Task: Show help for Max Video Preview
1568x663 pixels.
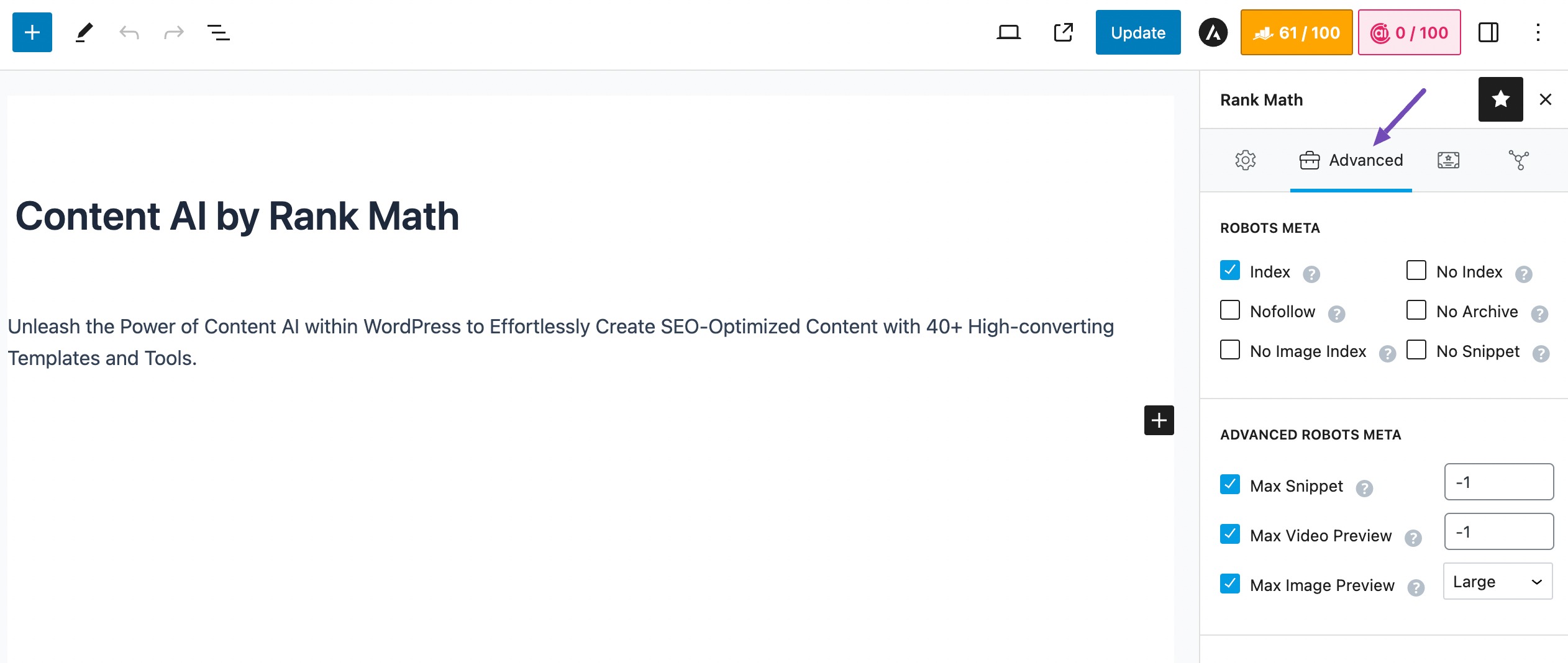Action: [x=1413, y=538]
